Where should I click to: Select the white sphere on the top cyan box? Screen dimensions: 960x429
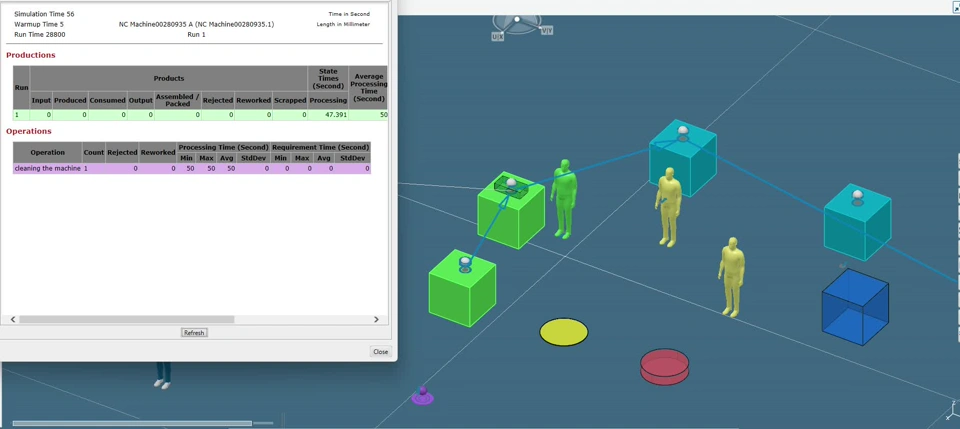pyautogui.click(x=683, y=130)
